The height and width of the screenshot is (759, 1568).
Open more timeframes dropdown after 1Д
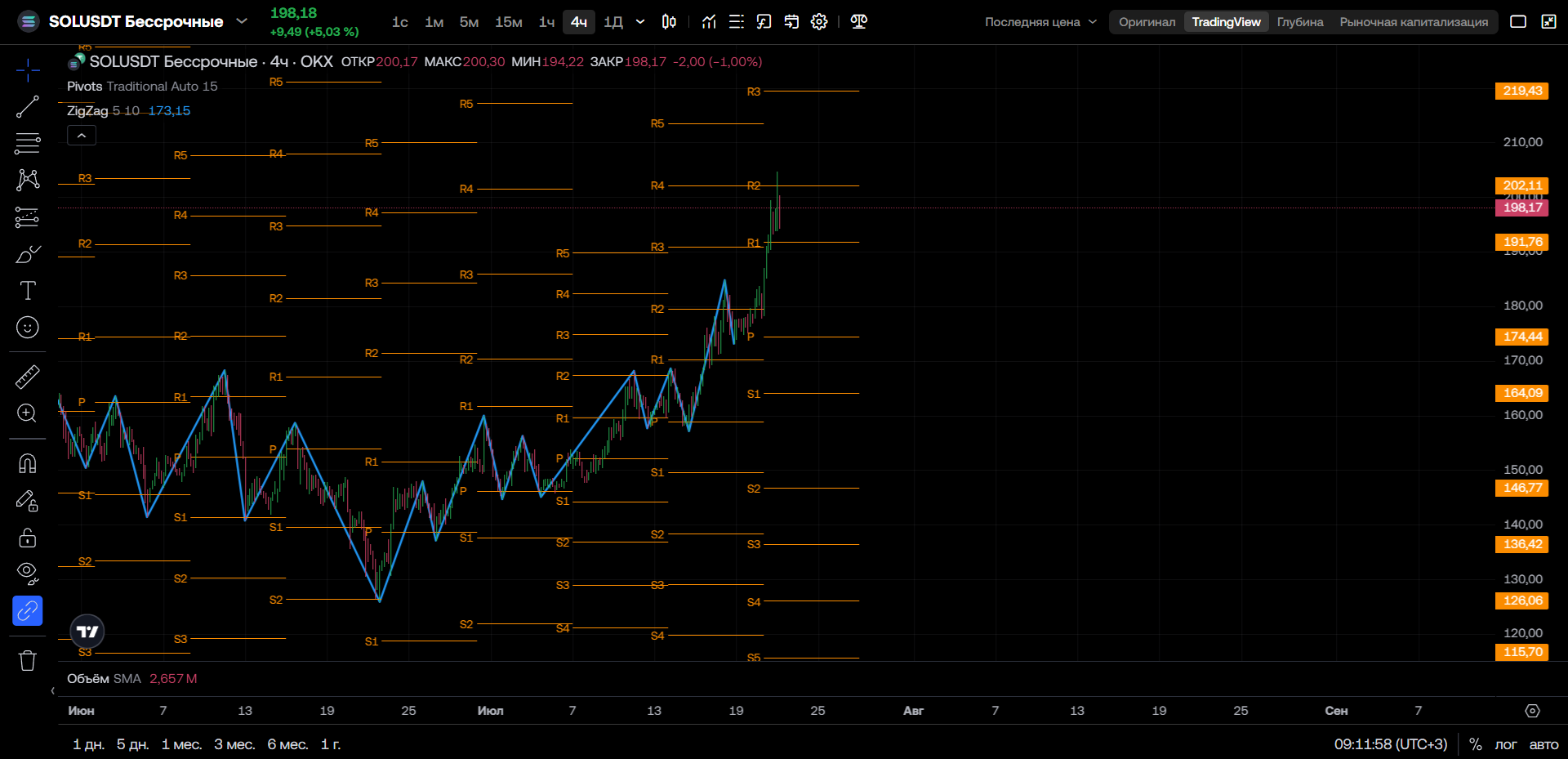640,22
